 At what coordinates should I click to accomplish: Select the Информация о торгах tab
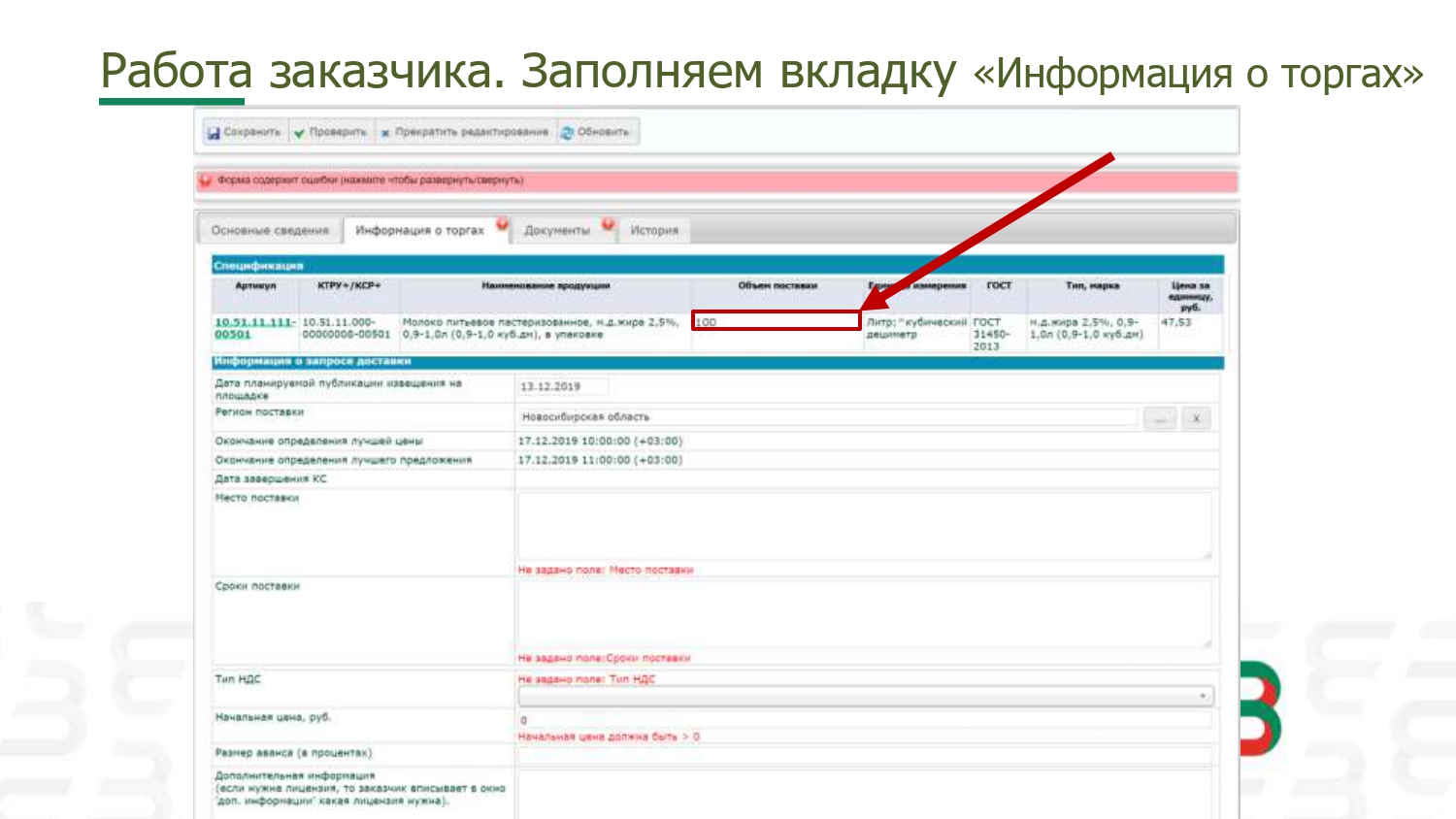[419, 231]
